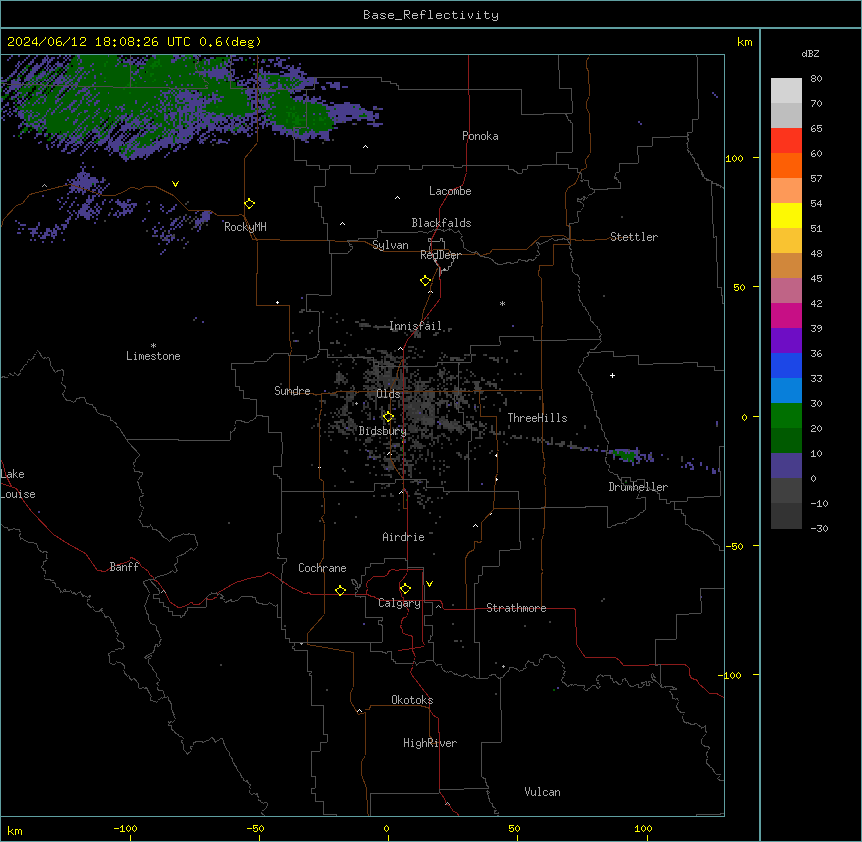
Task: Select the indigo swatch between 10 and 0
Action: click(786, 466)
